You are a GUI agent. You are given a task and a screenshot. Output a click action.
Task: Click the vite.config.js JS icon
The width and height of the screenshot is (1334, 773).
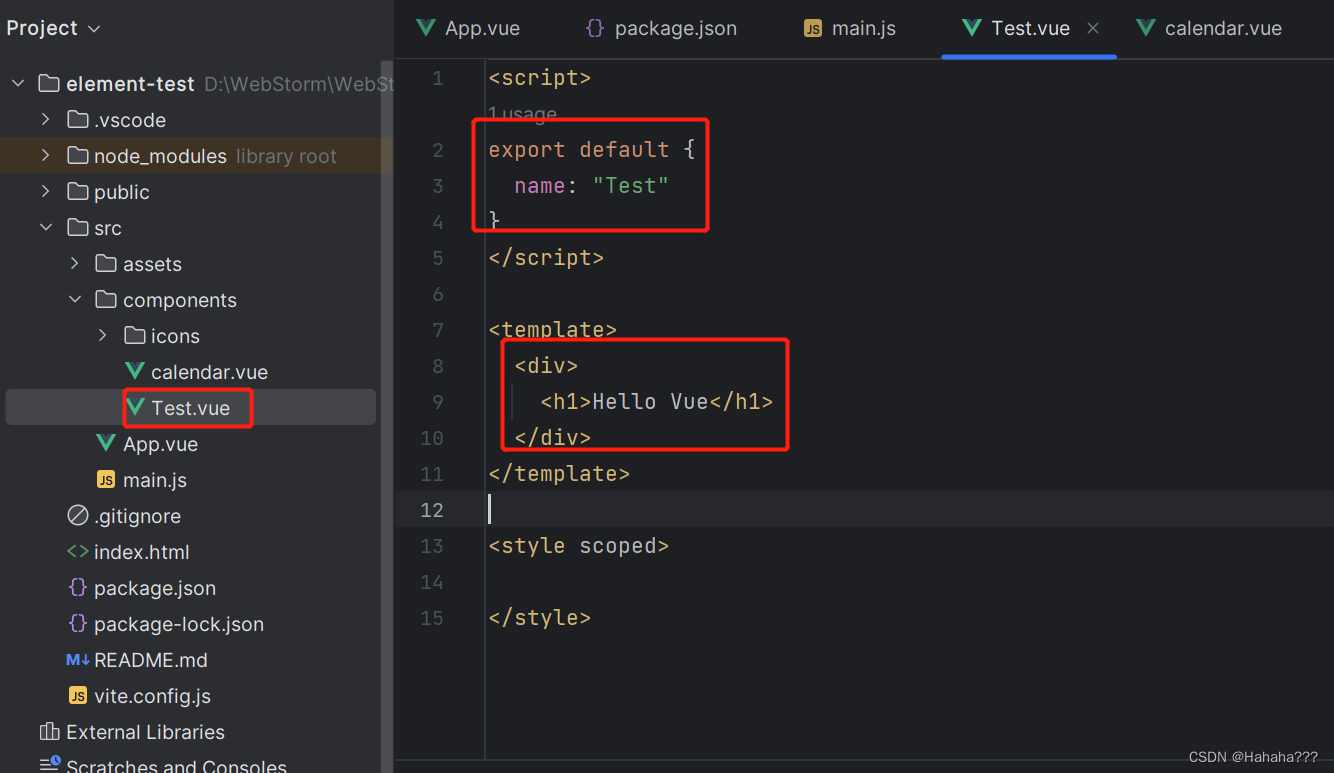[x=77, y=696]
